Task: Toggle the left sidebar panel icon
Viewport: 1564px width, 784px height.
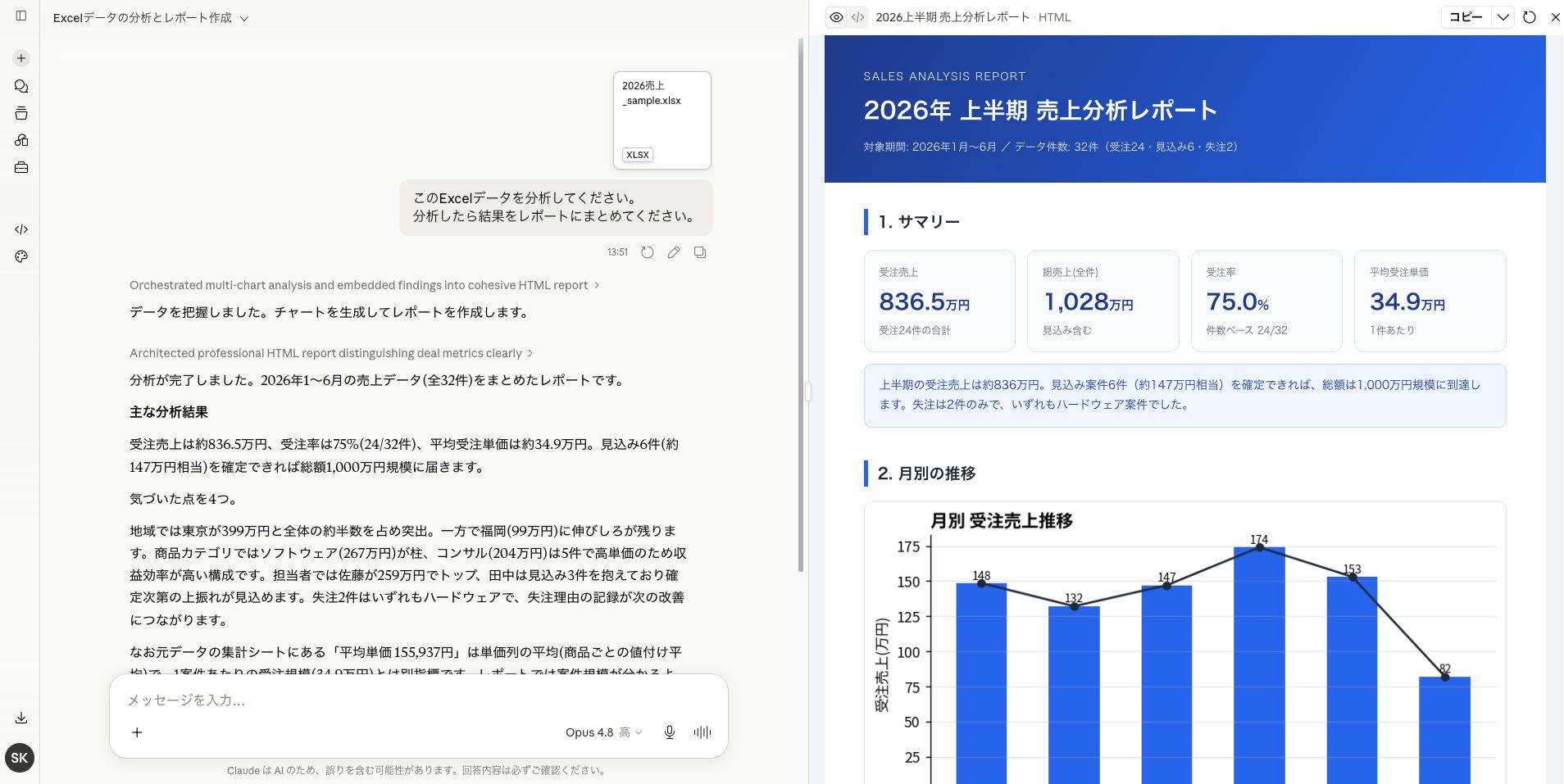Action: click(x=21, y=16)
